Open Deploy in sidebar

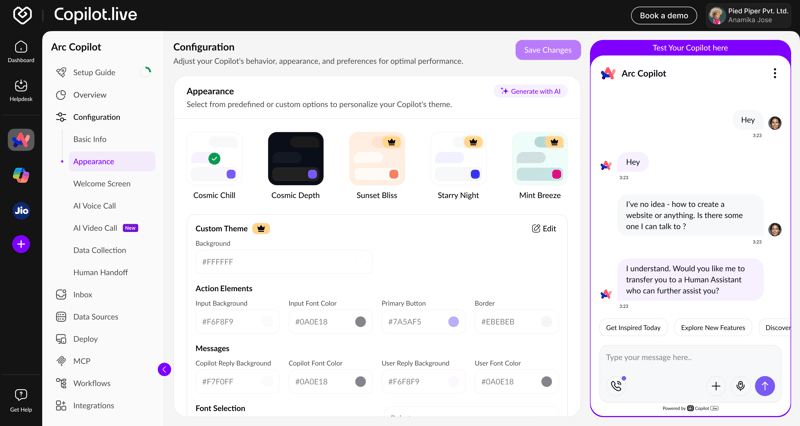point(85,339)
